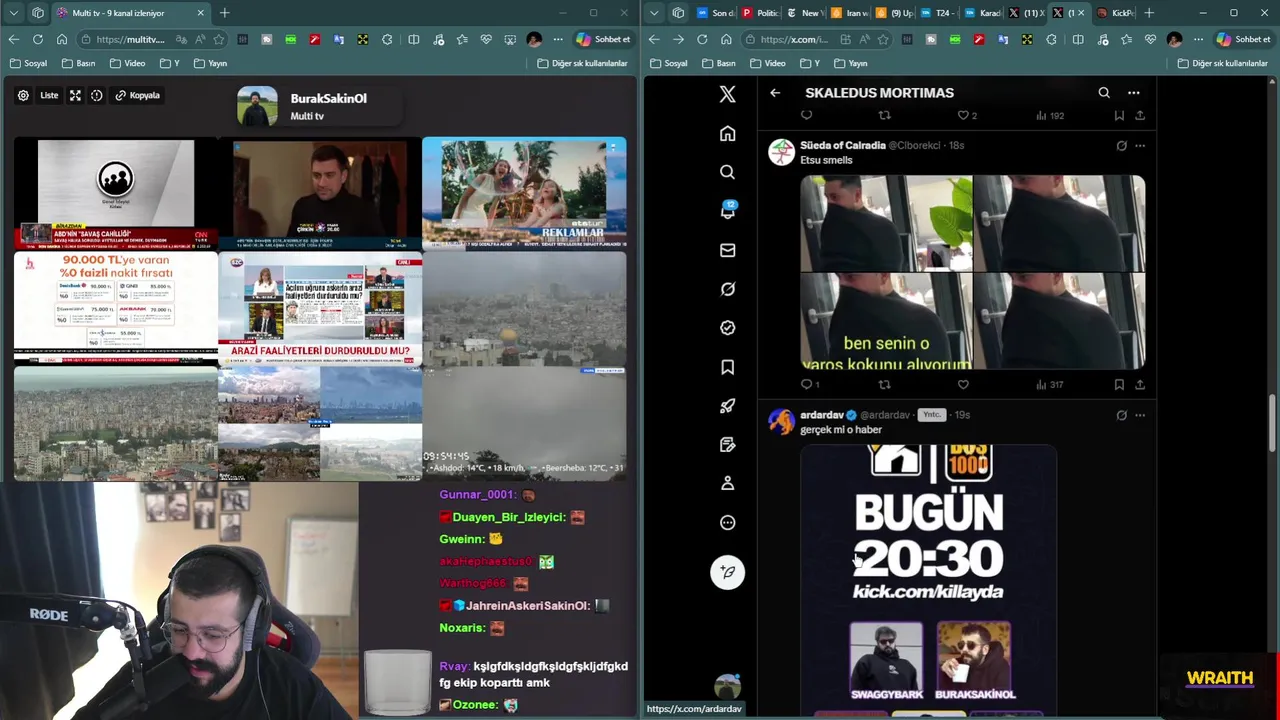The image size is (1280, 720).
Task: Favorite the multitv page with star icon
Action: (x=218, y=39)
